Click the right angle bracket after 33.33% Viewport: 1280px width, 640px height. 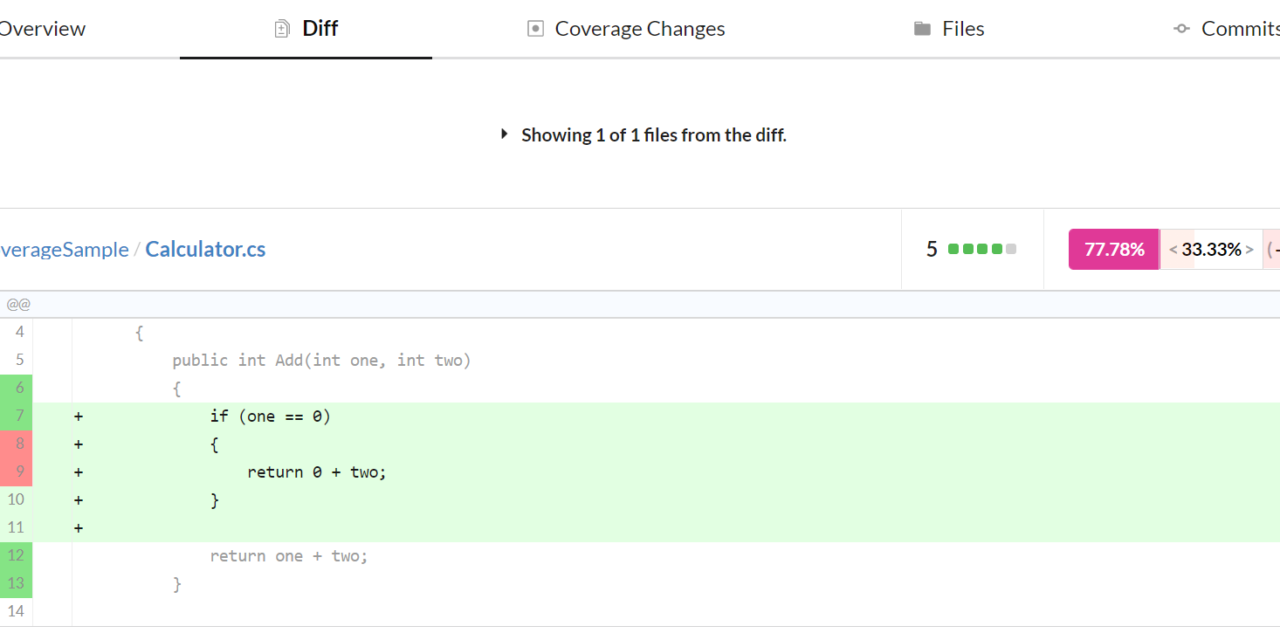1249,249
